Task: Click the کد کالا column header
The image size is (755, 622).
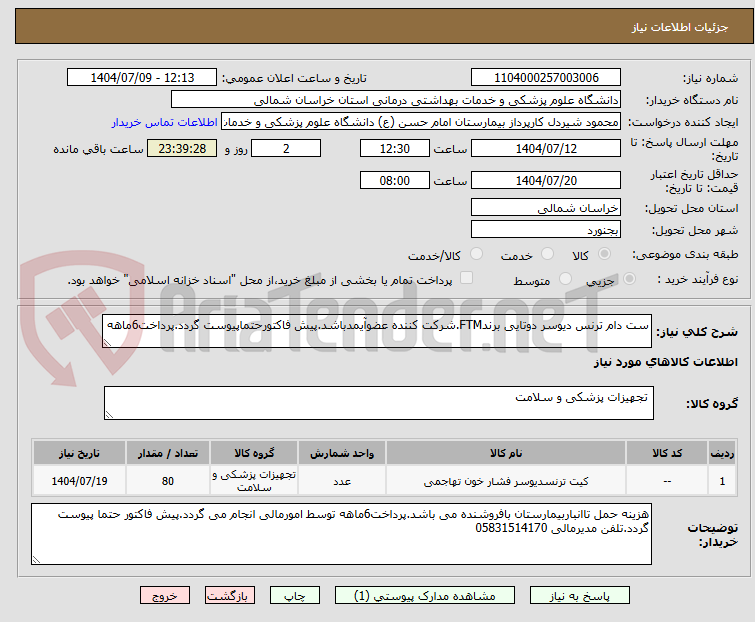Action: [x=667, y=454]
